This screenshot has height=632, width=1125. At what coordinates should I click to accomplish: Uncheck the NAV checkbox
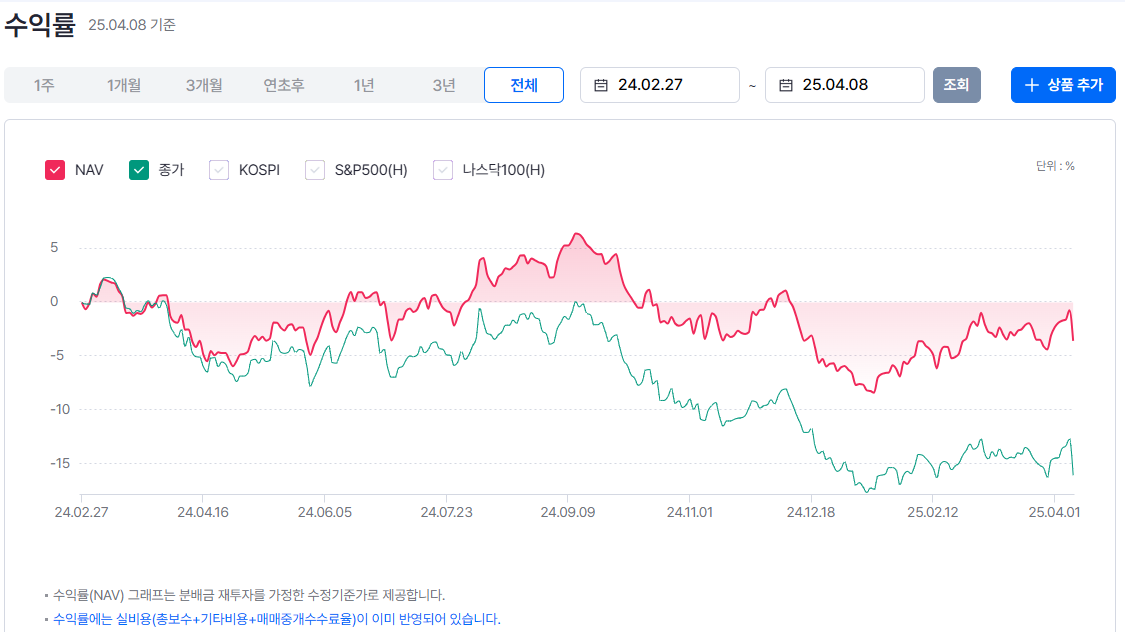[55, 169]
